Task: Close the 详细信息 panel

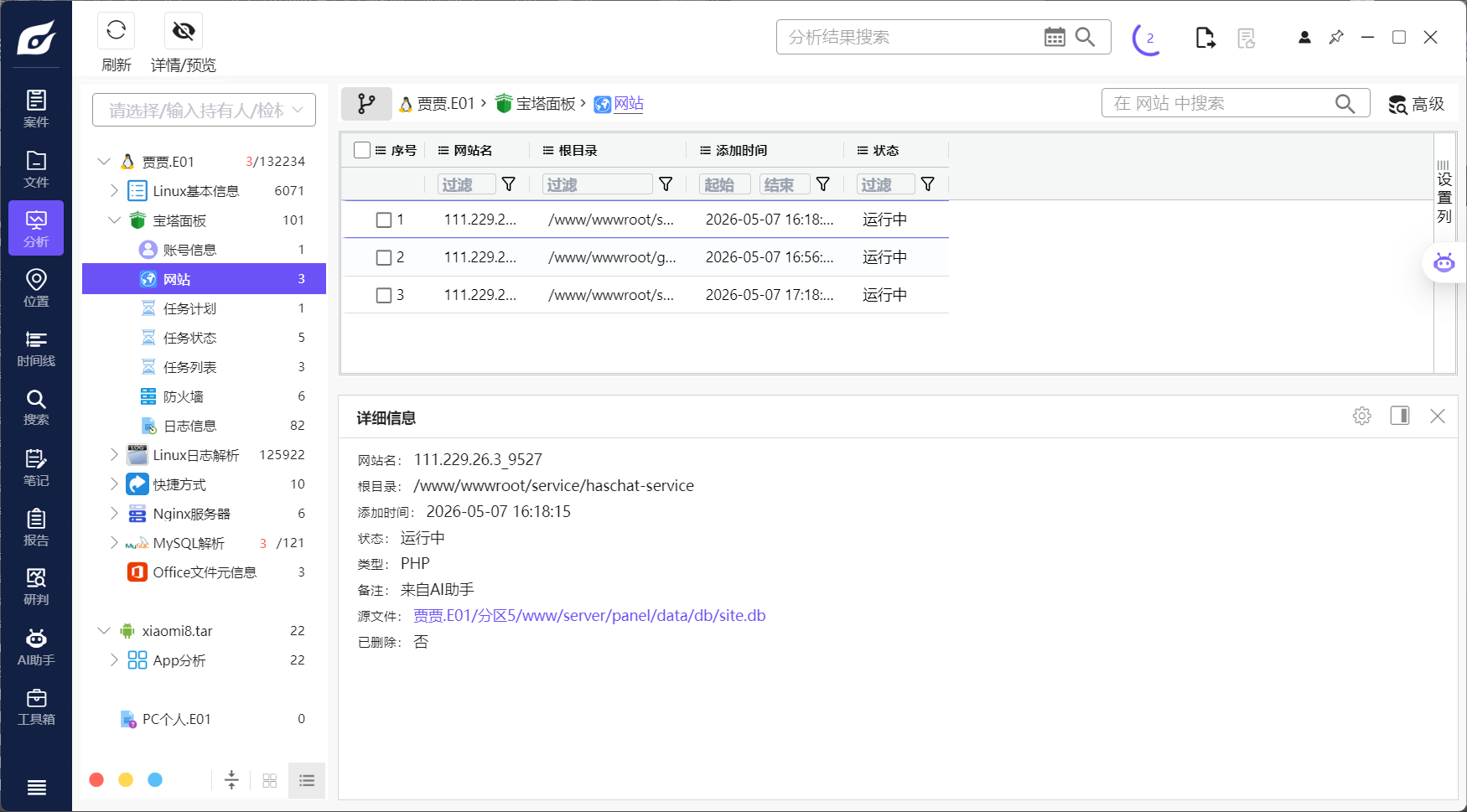Action: coord(1438,416)
